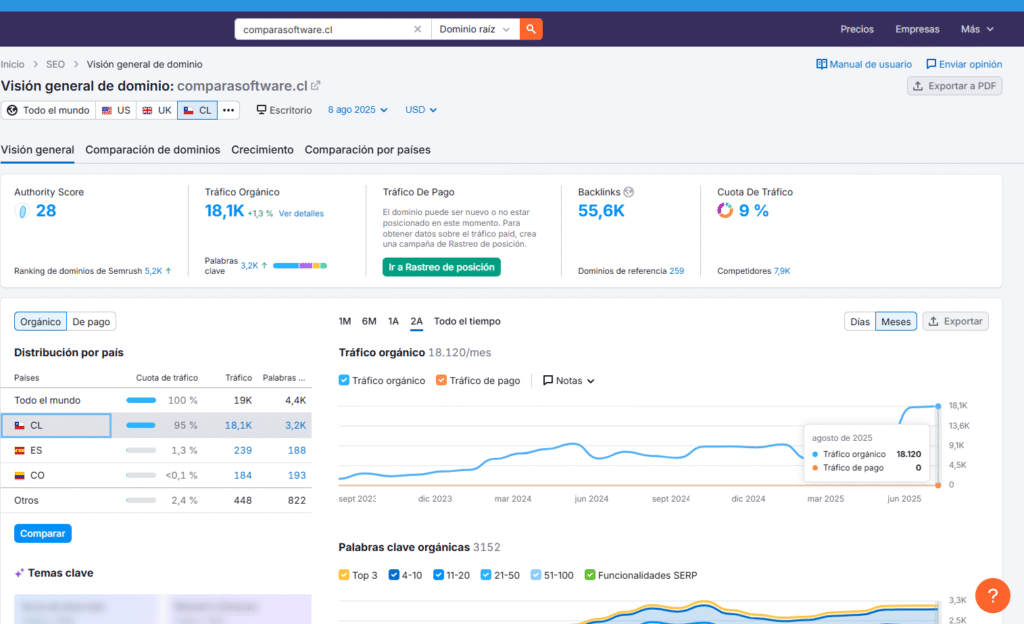
Task: Select the UK flag database
Action: [x=157, y=110]
